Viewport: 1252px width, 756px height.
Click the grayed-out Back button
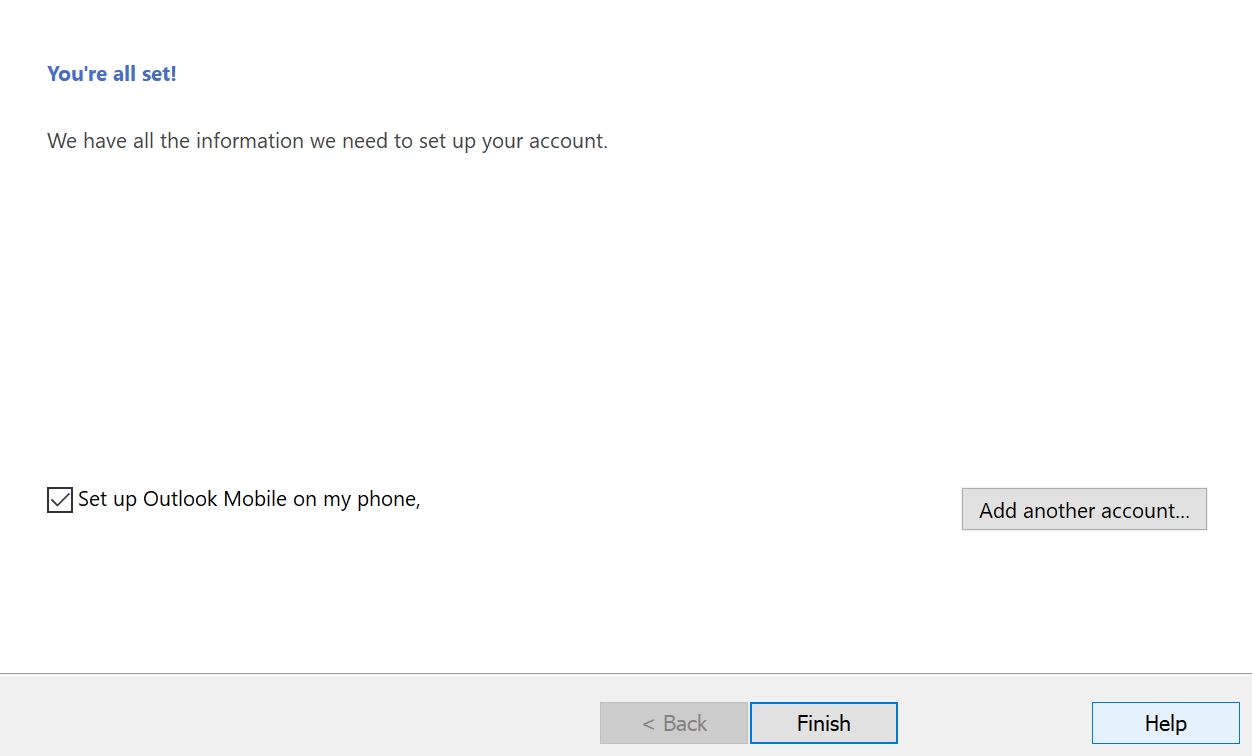pos(673,723)
